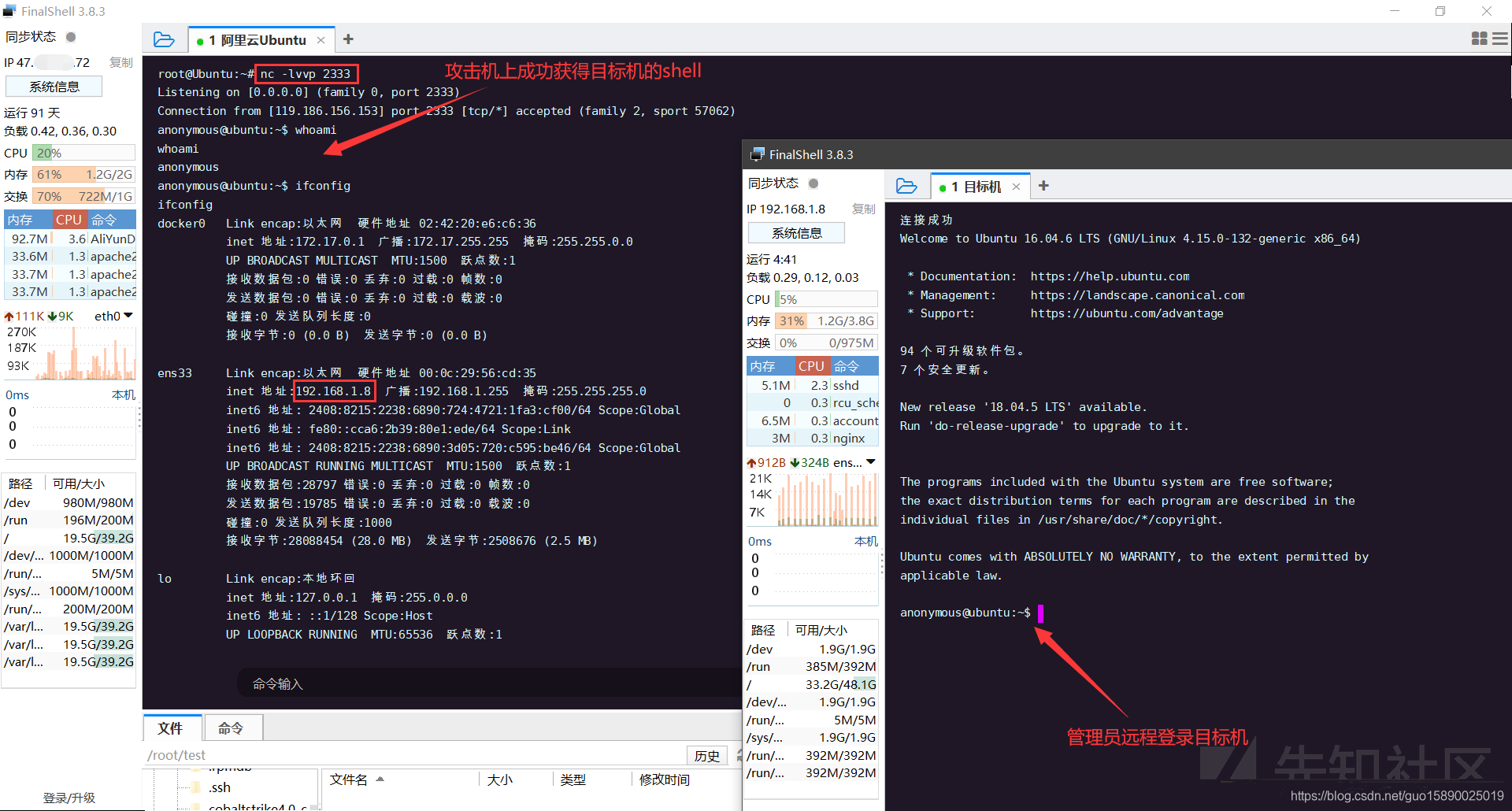The image size is (1512, 811).
Task: Open eth0 network interface dropdown
Action: (128, 316)
